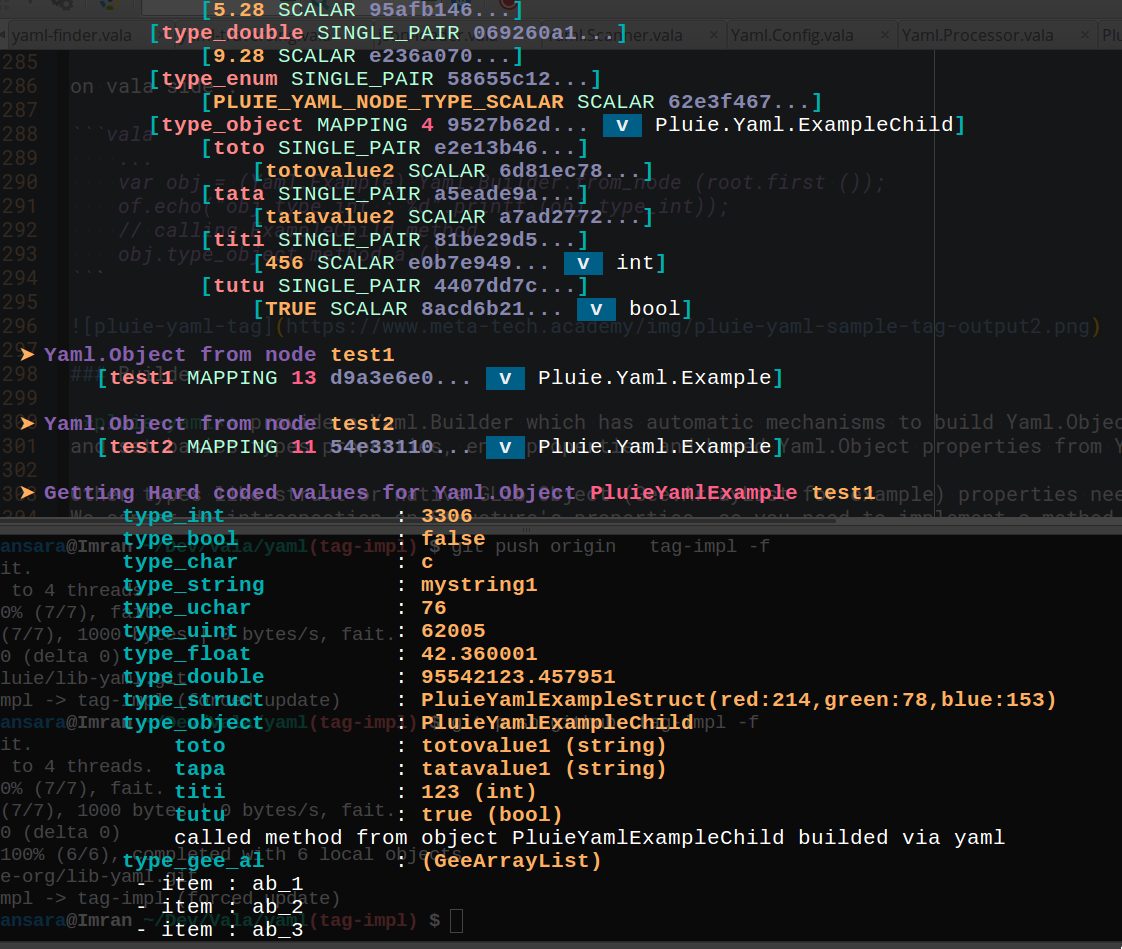Click the 'type_int' value '3306'

point(447,516)
